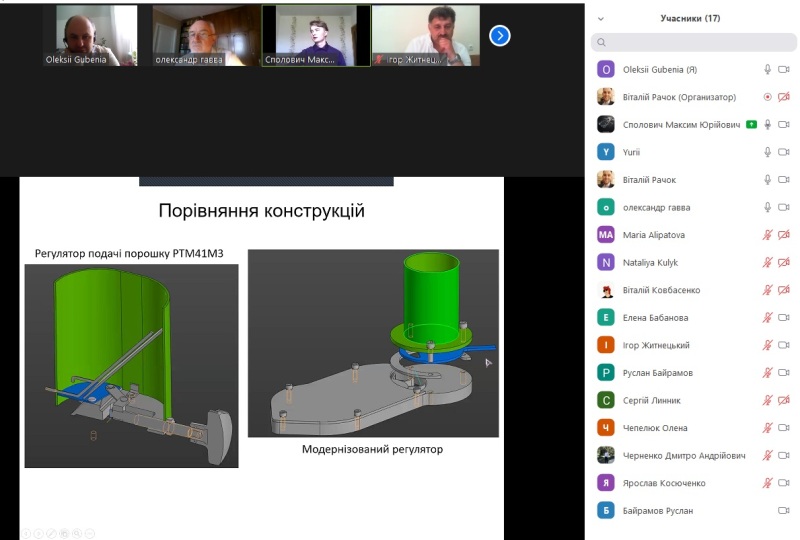Click picture avatar of Віталій Ковбасенко

click(606, 290)
